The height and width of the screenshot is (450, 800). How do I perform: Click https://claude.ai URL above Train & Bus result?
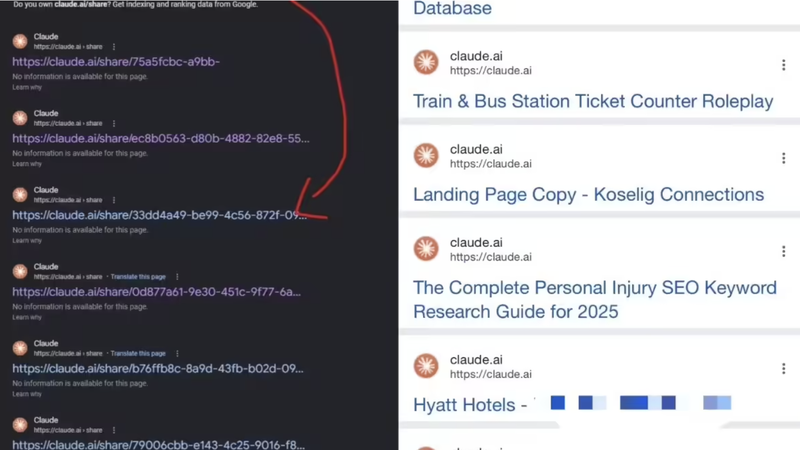(491, 70)
